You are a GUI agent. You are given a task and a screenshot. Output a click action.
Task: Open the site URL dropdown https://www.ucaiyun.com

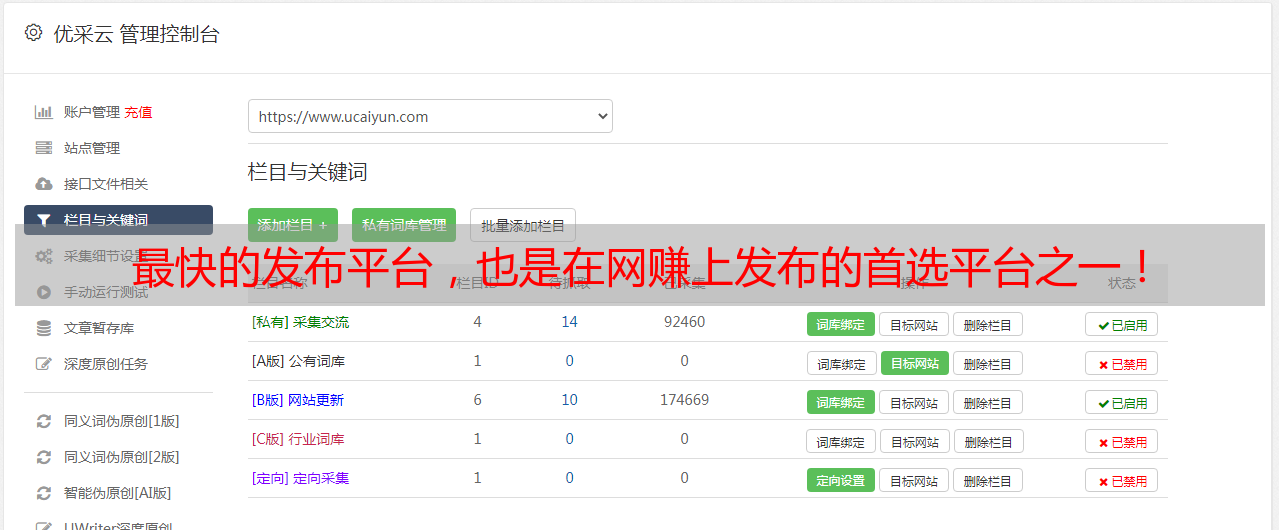coord(430,116)
